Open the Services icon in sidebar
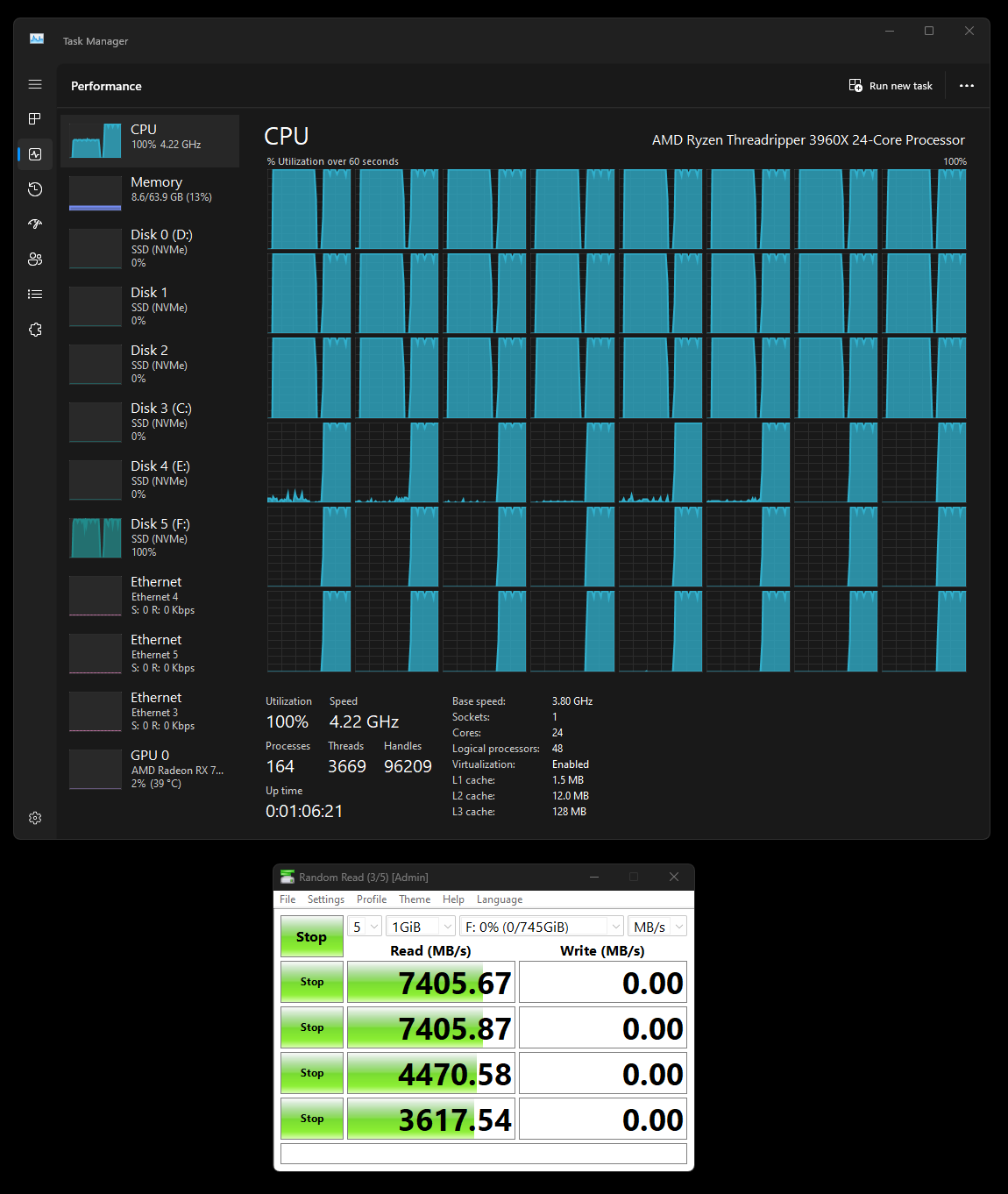This screenshot has height=1194, width=1008. point(35,330)
